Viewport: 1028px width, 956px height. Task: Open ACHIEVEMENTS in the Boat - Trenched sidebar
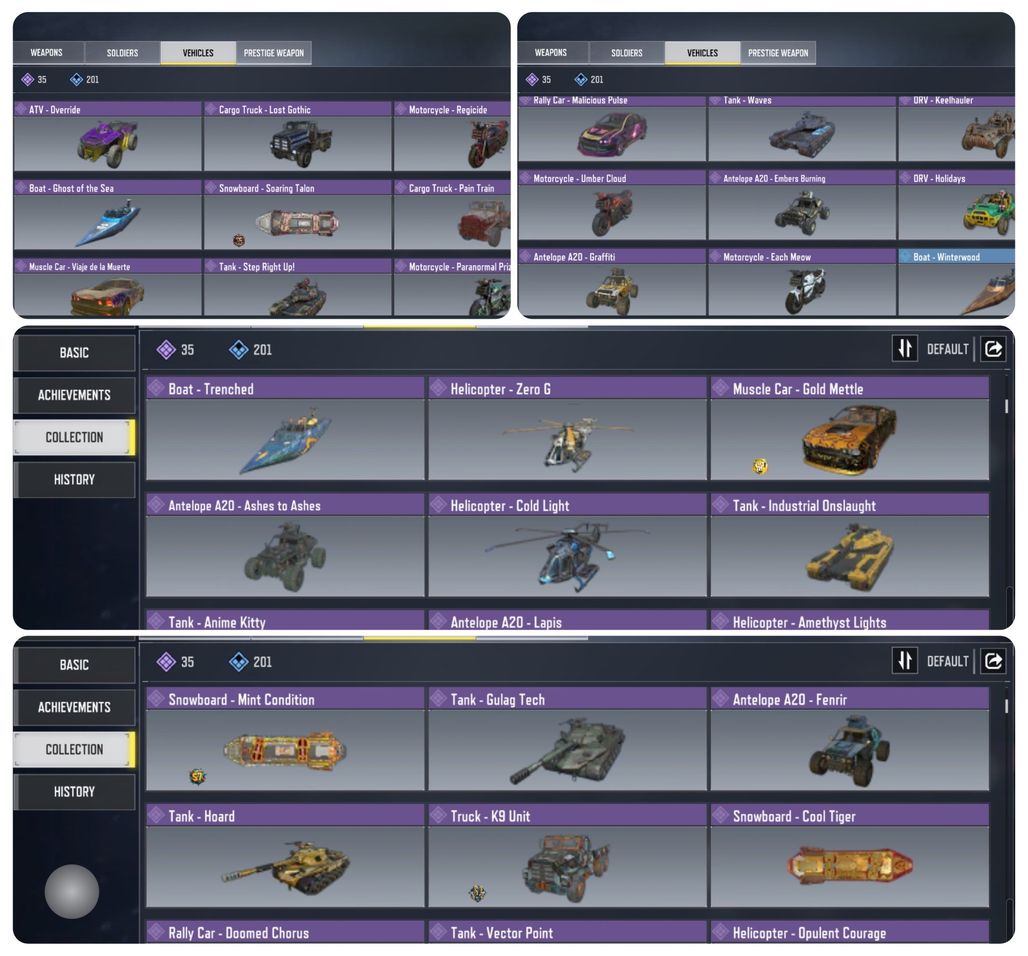(74, 395)
